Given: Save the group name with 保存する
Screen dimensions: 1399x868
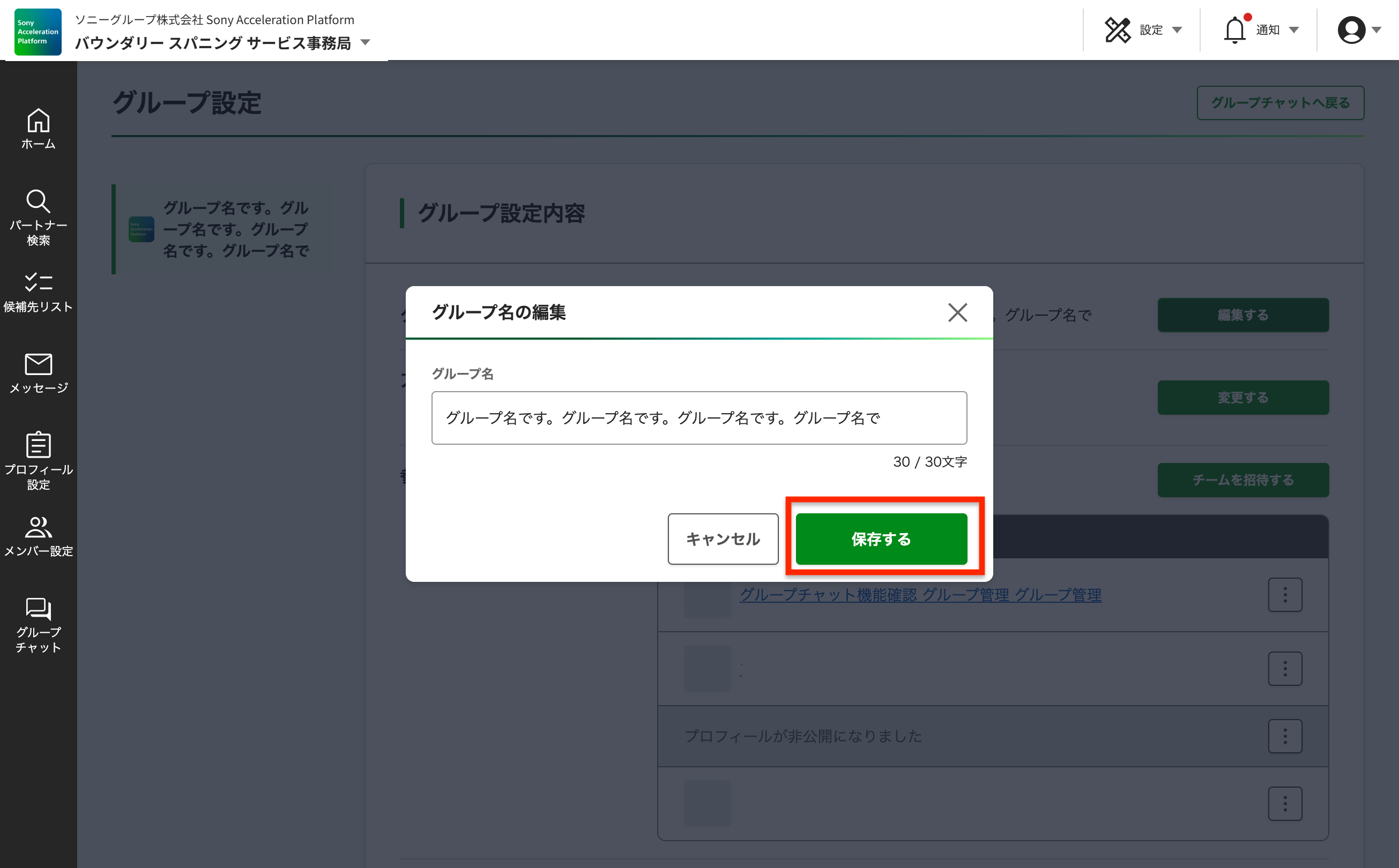Looking at the screenshot, I should pos(882,539).
